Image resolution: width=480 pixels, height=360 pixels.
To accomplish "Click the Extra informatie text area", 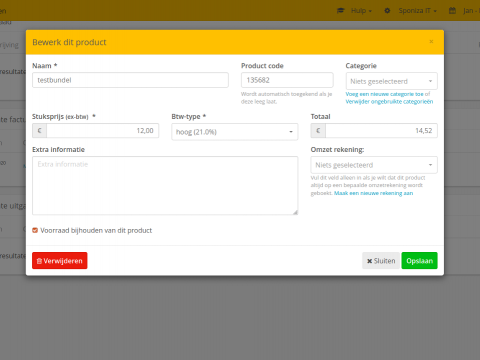I will click(165, 185).
